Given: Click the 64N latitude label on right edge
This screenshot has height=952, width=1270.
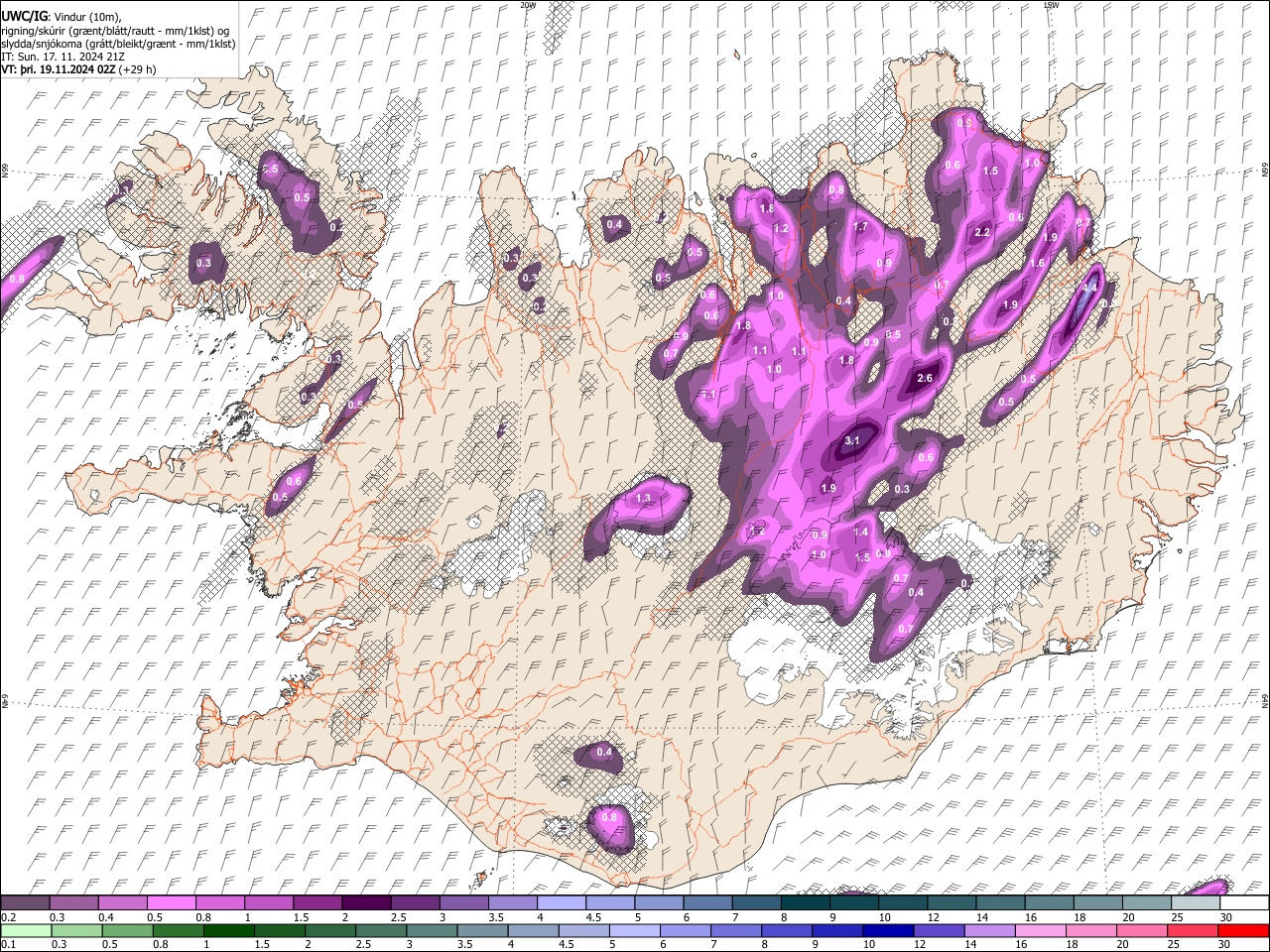Looking at the screenshot, I should pos(1265,701).
